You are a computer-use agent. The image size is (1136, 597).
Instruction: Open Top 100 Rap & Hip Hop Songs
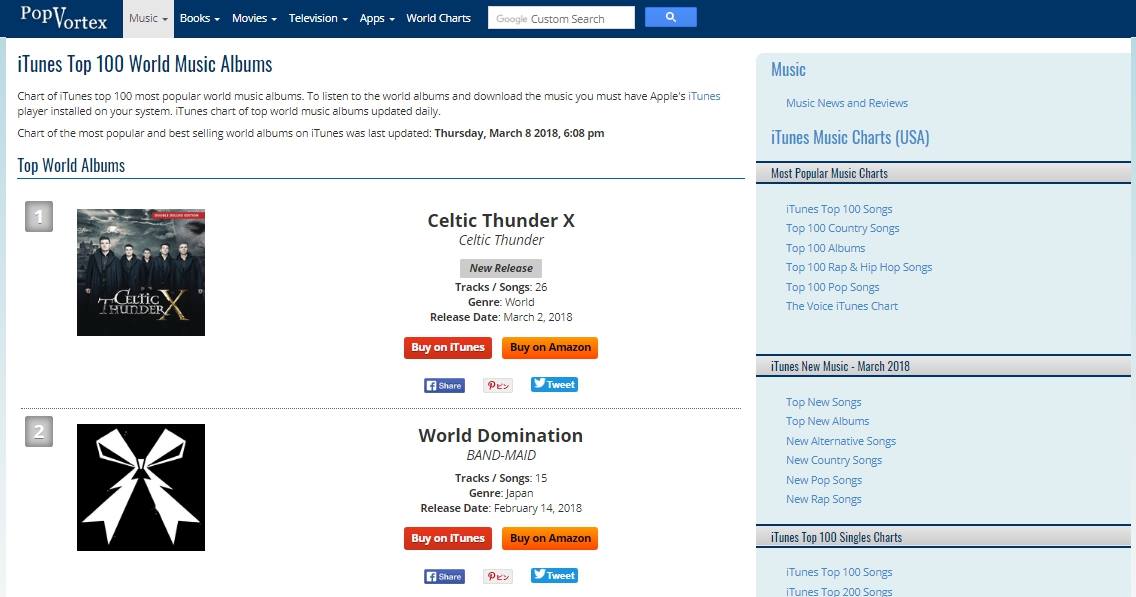tap(859, 267)
